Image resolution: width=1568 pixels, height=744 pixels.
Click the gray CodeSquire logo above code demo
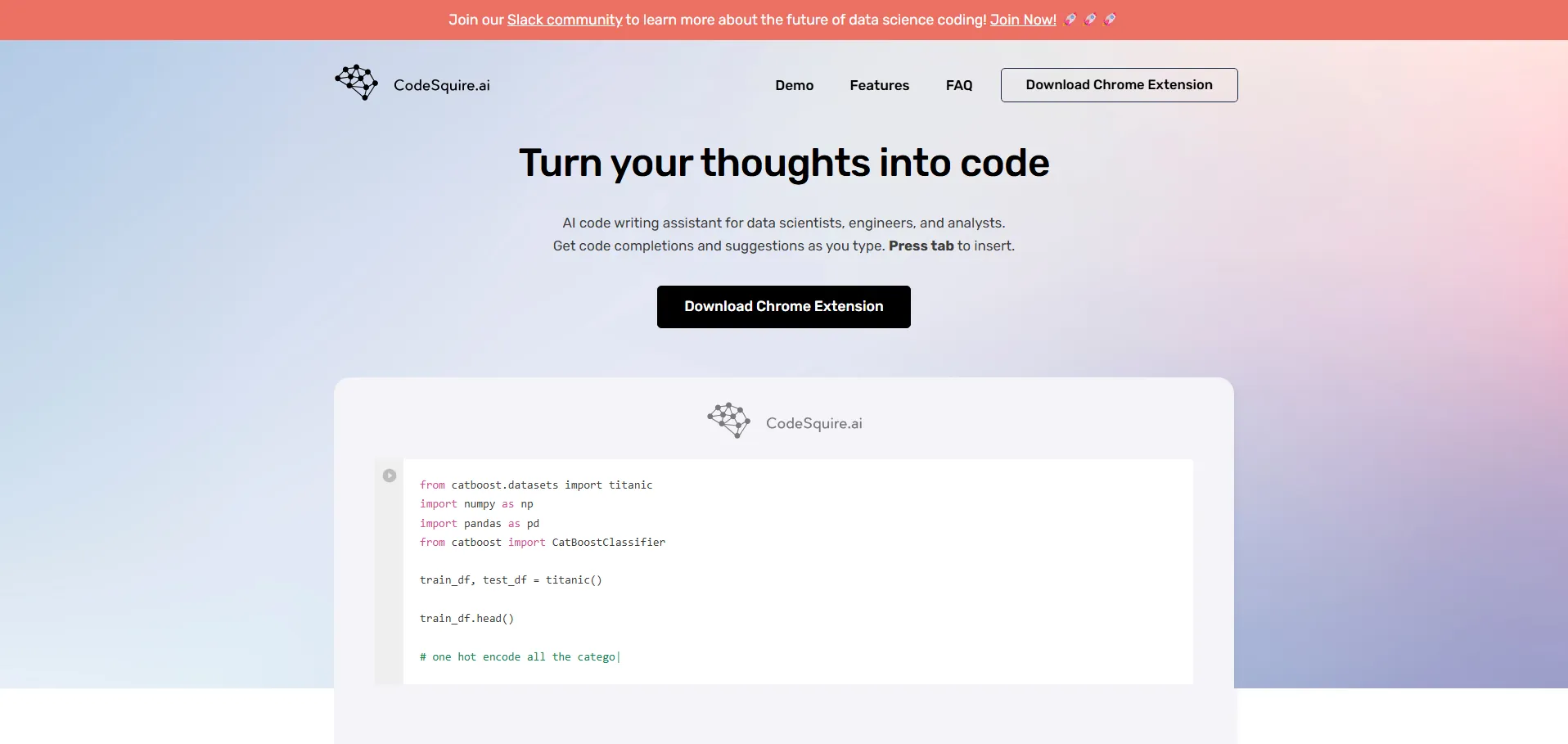(x=728, y=421)
